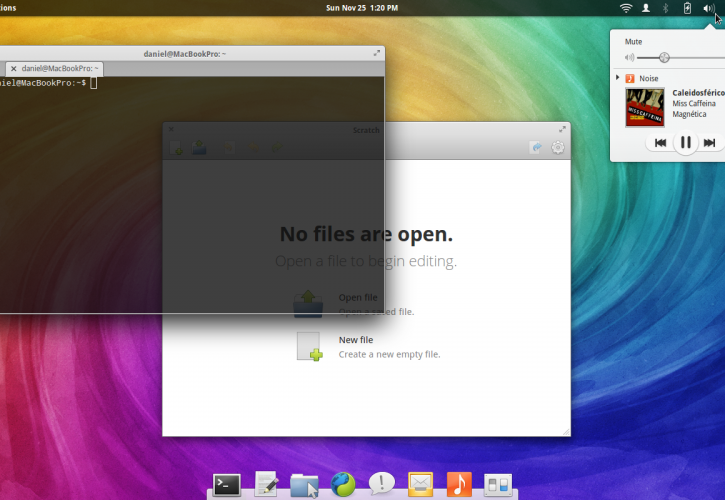The image size is (725, 500).
Task: Open the Files manager from dock
Action: pos(304,485)
